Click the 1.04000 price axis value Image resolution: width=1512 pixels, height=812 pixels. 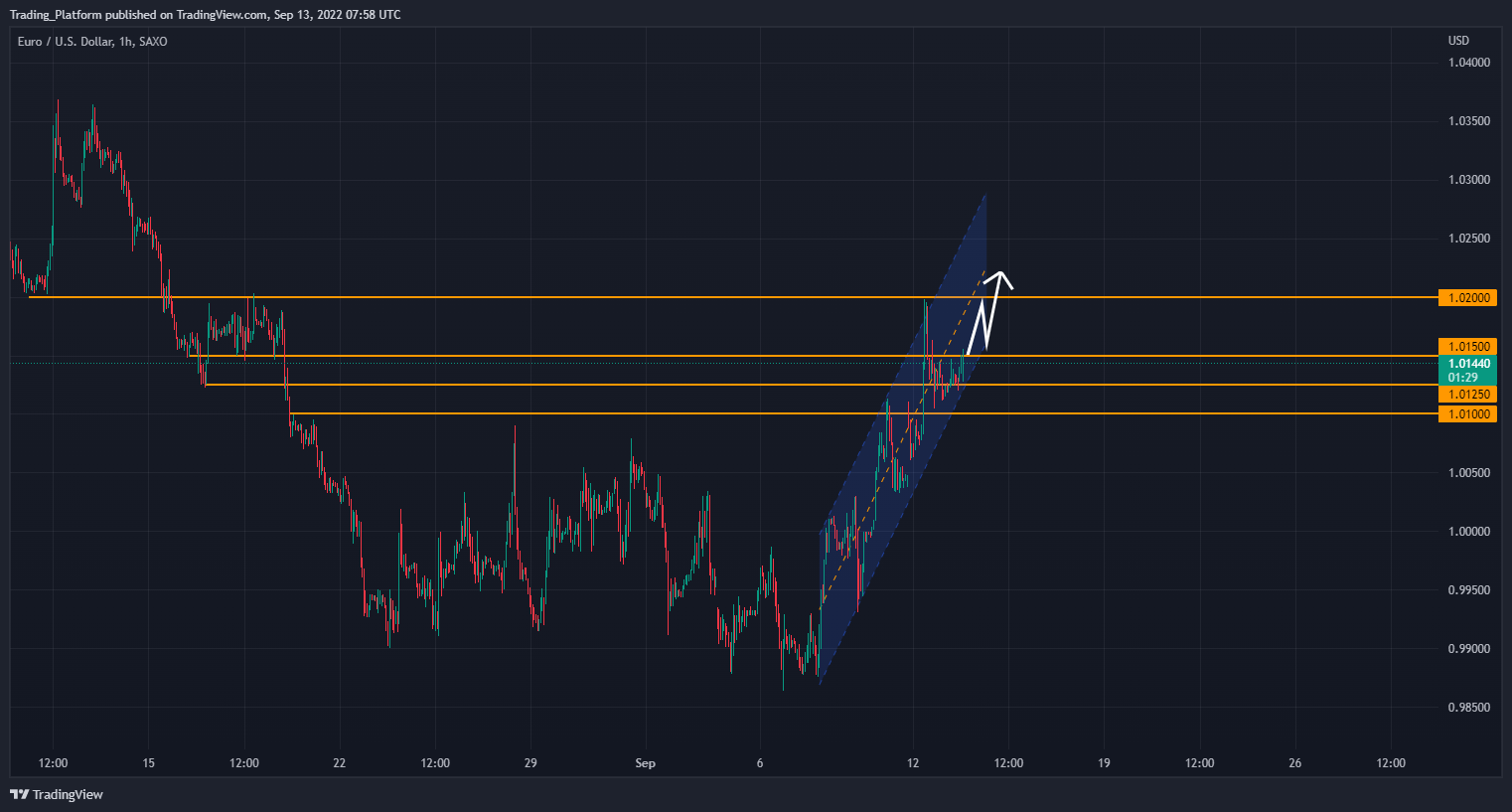(1469, 63)
